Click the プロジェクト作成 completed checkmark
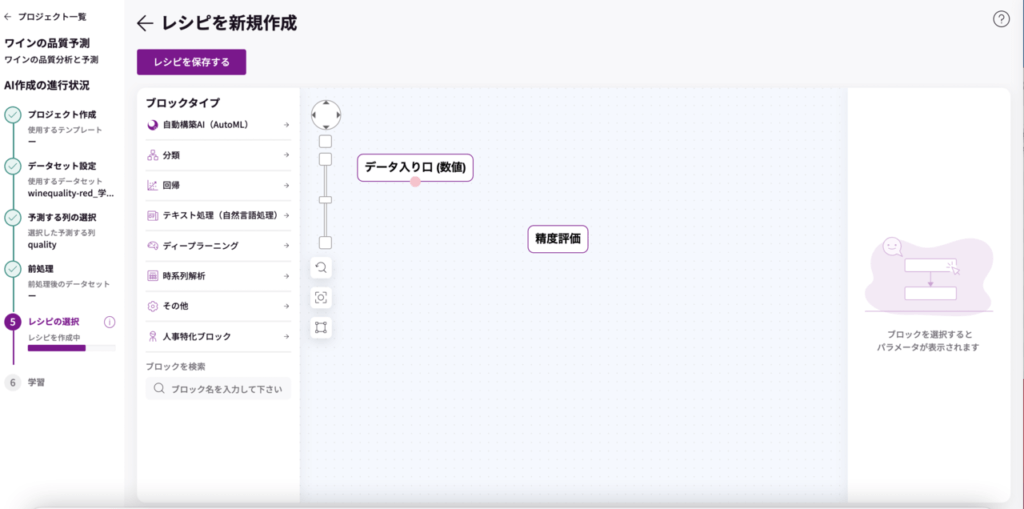 pos(13,115)
